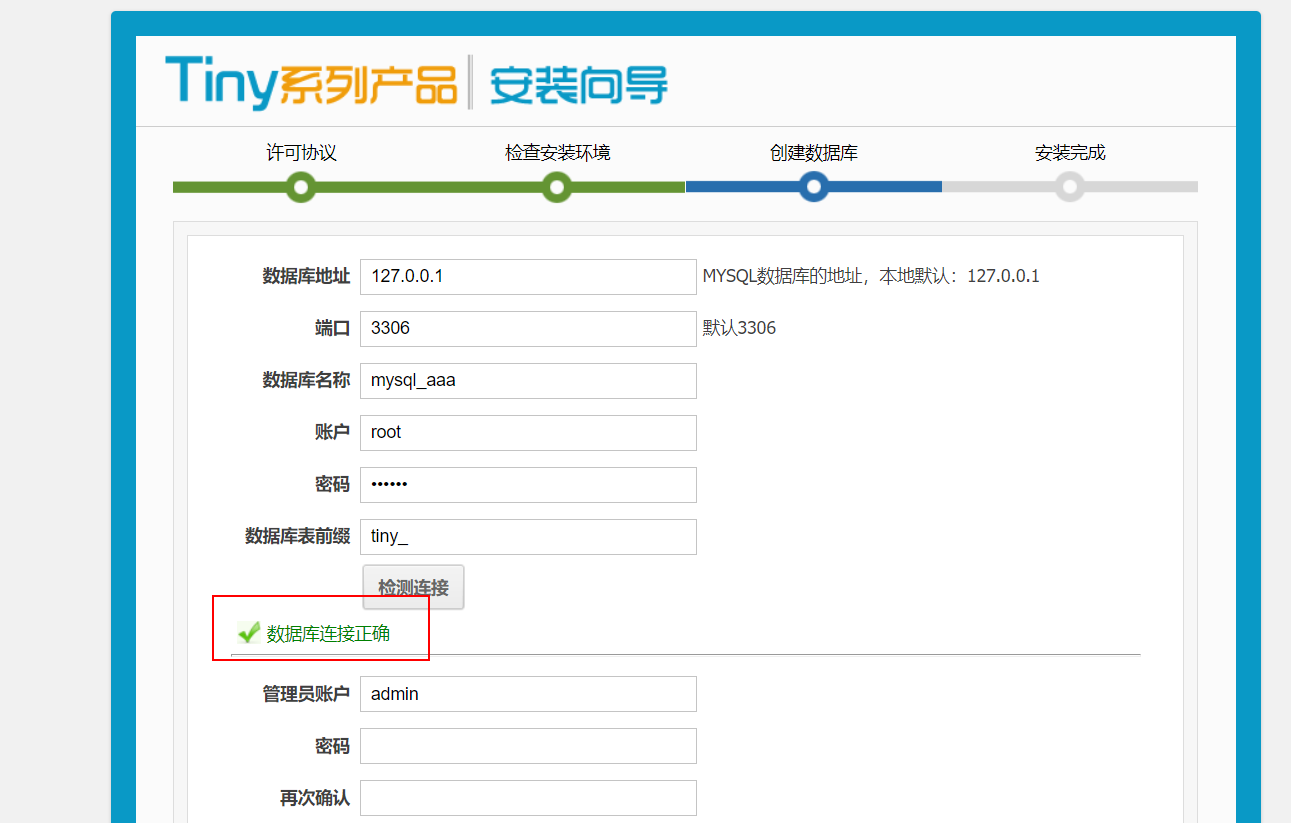Click the 管理员账户 label
Viewport: 1291px width, 823px height.
tap(306, 693)
